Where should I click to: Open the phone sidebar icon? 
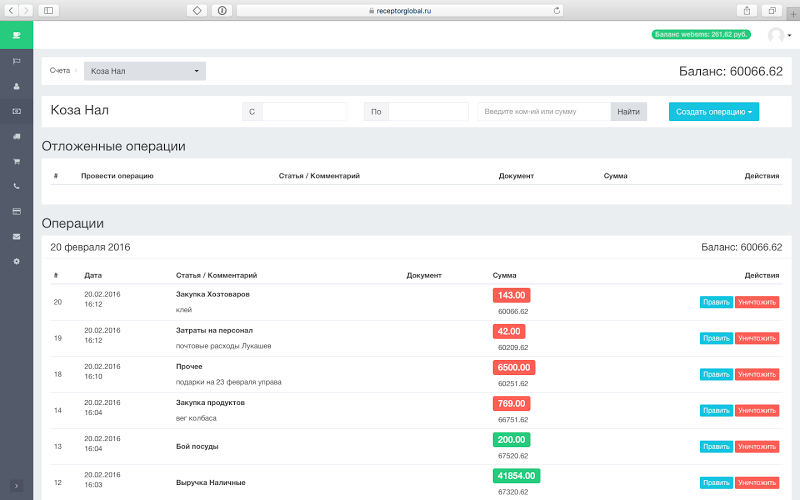tap(16, 186)
